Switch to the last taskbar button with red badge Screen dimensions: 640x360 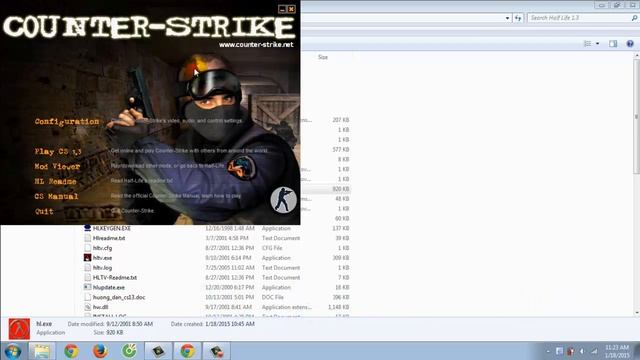216,351
